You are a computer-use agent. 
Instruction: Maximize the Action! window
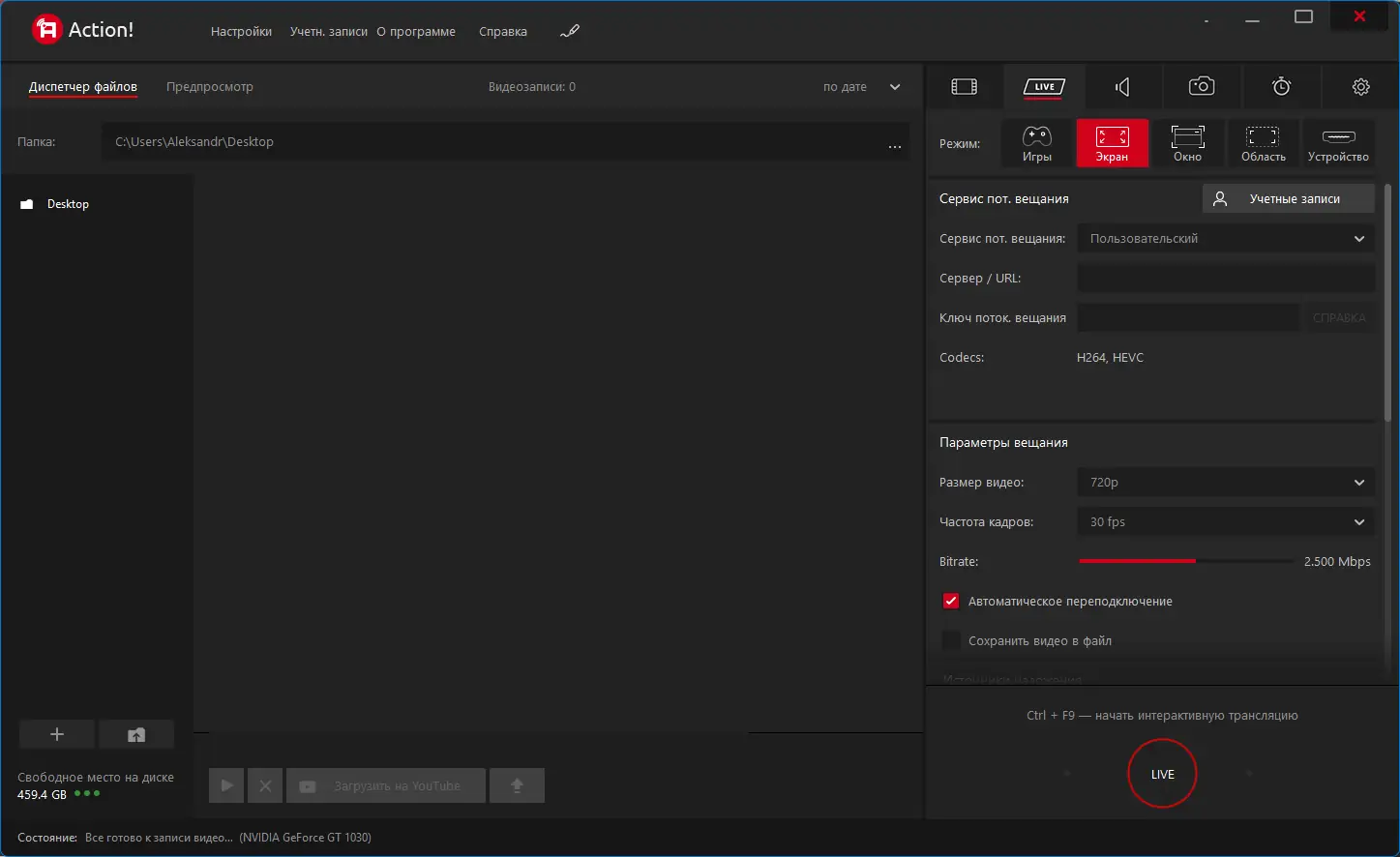[1303, 17]
